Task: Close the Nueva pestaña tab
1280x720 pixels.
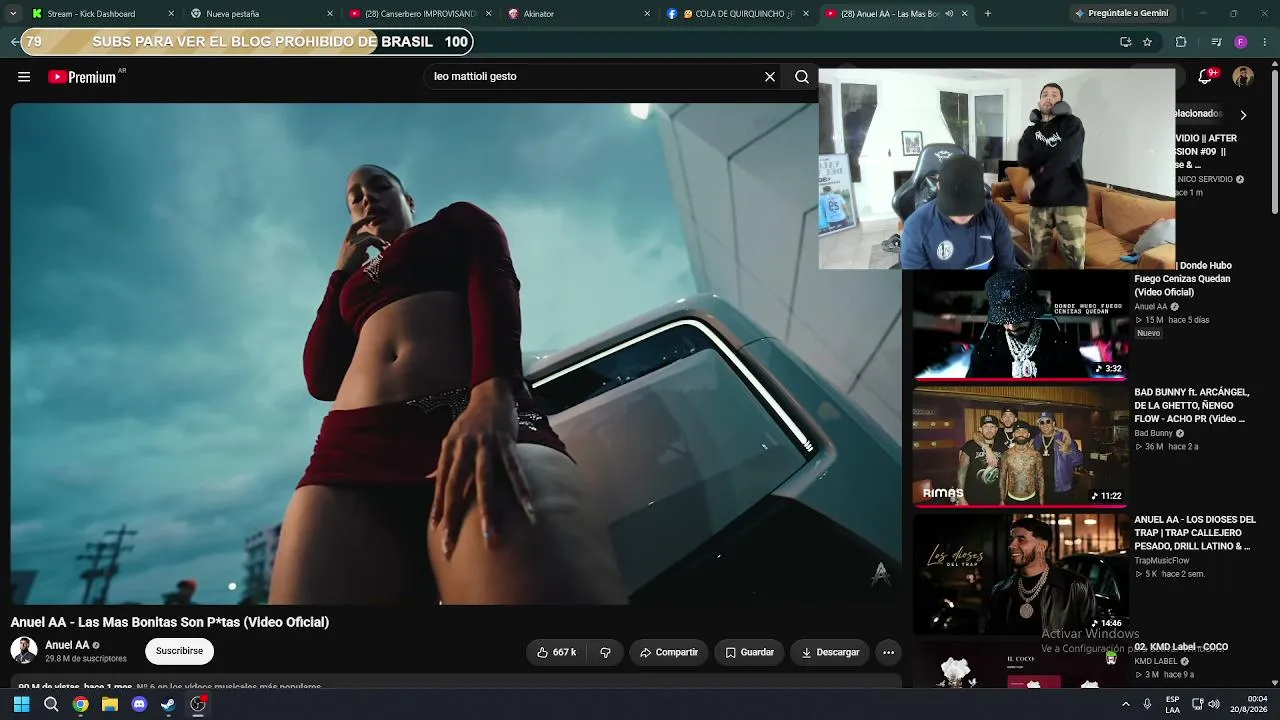Action: pos(330,14)
